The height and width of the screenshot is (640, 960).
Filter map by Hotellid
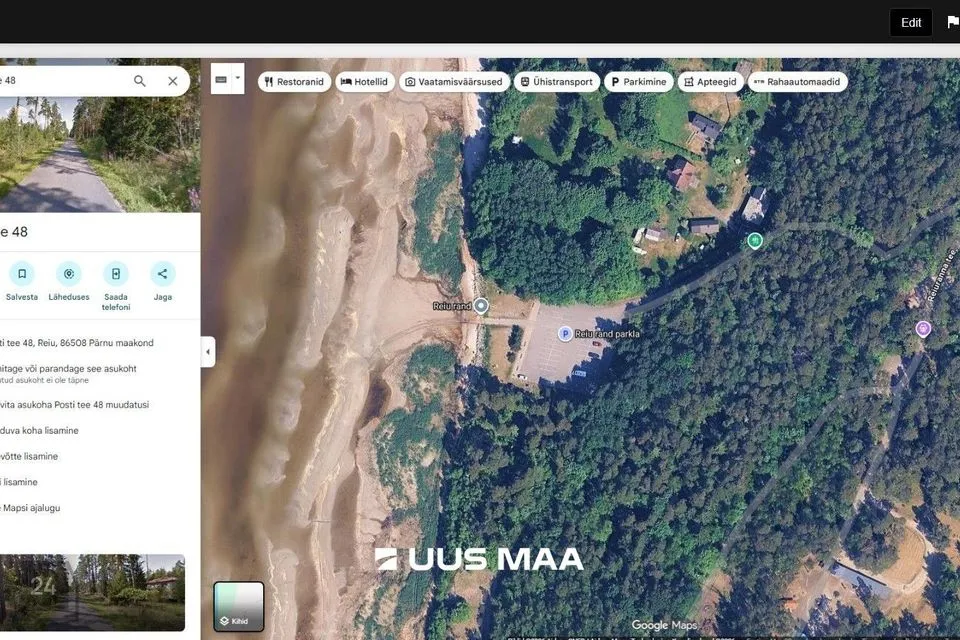pyautogui.click(x=365, y=81)
